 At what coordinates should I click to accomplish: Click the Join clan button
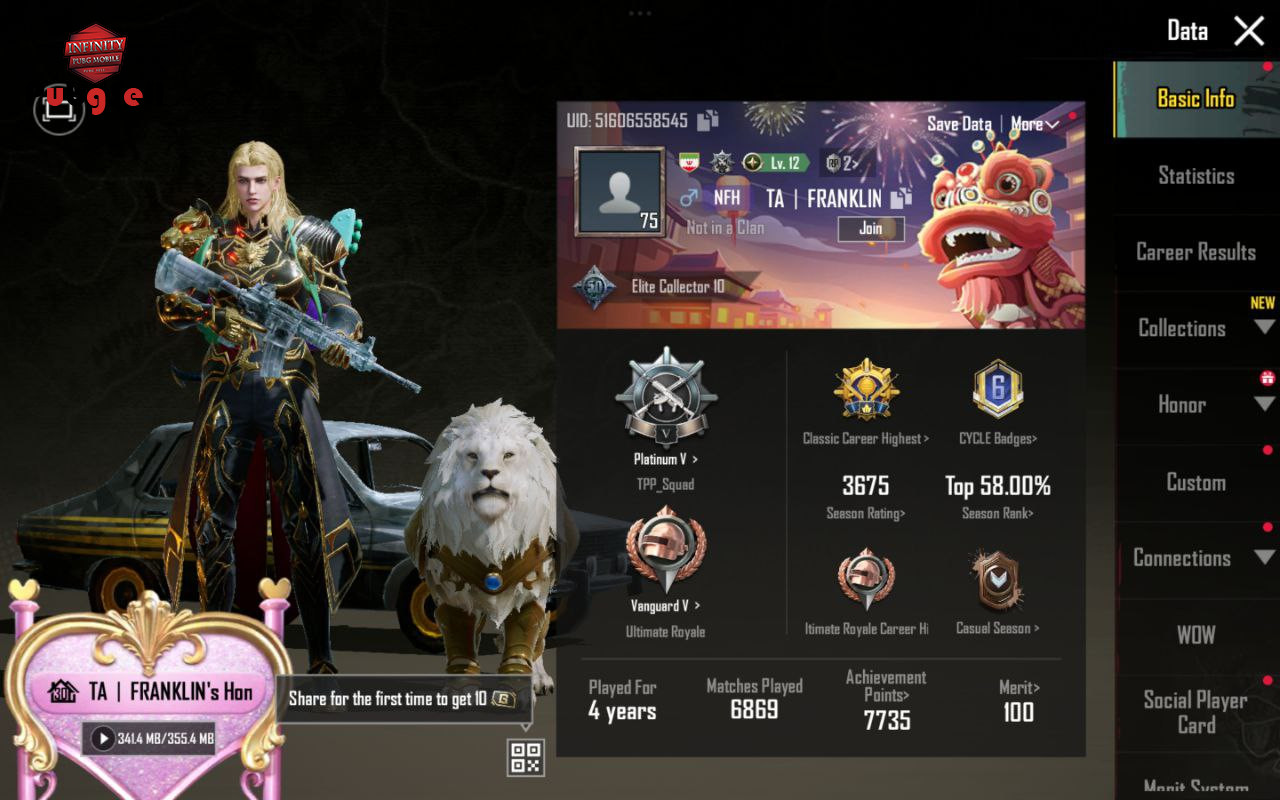click(871, 228)
